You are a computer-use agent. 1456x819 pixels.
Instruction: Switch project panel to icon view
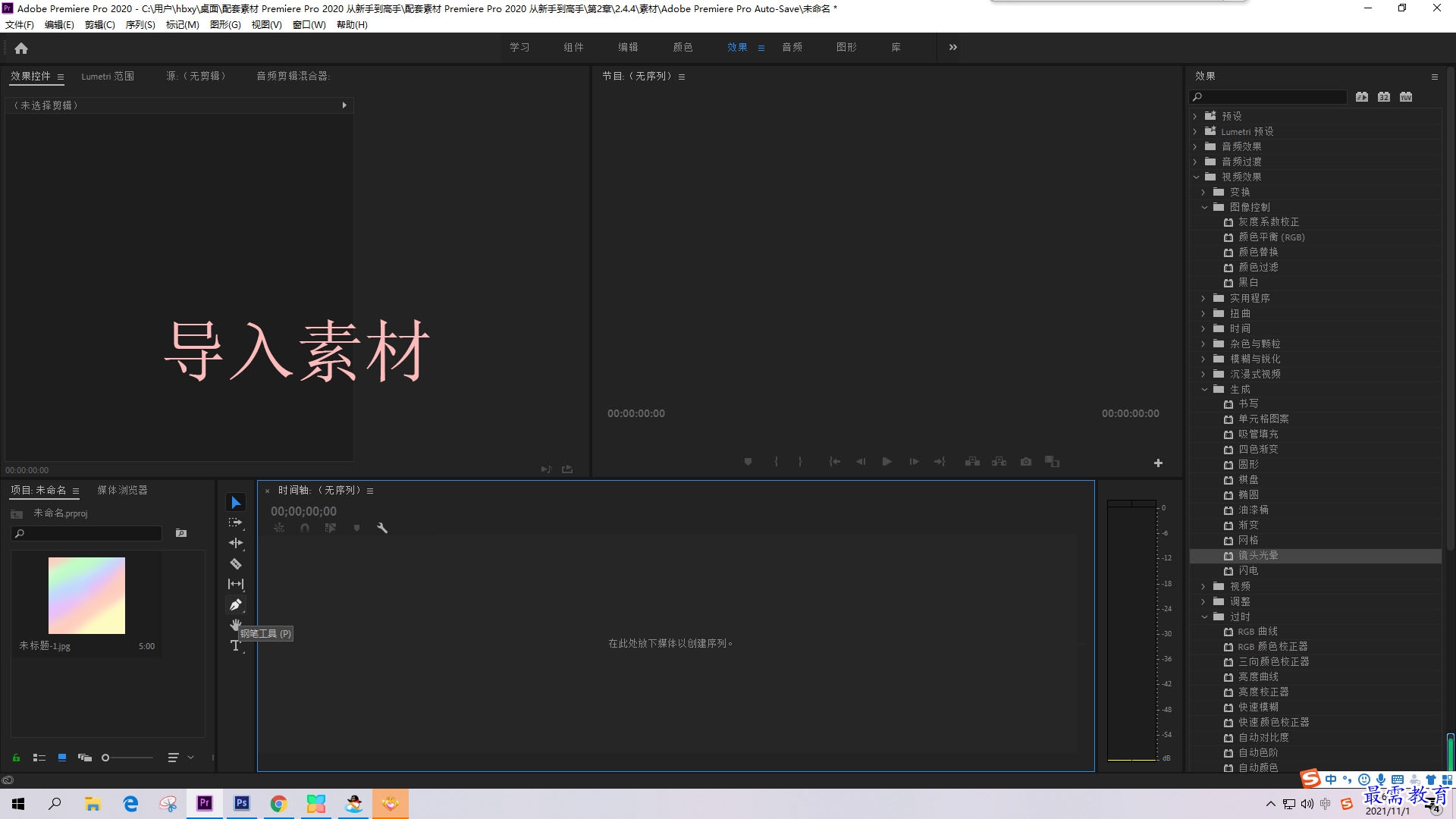(62, 758)
